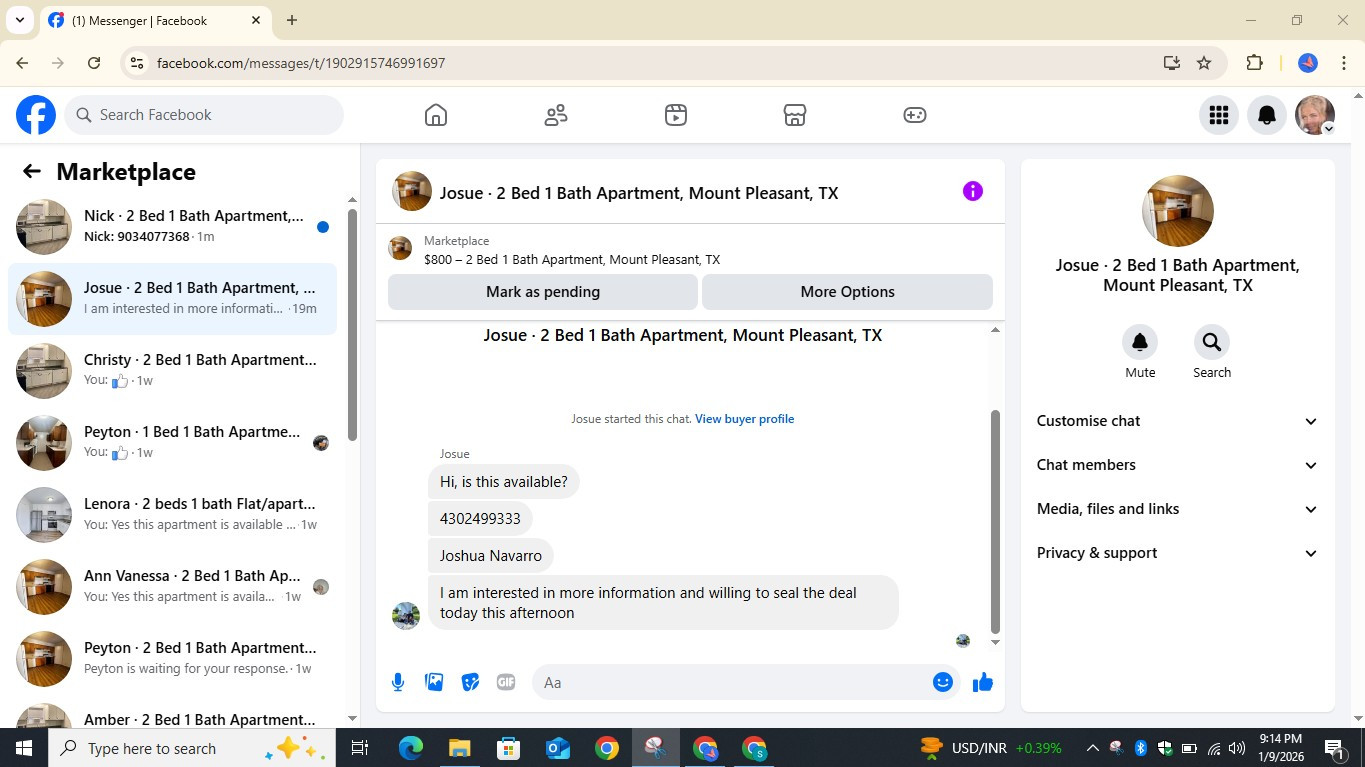This screenshot has height=767, width=1365.
Task: Click the message '4302499333'
Action: 480,519
